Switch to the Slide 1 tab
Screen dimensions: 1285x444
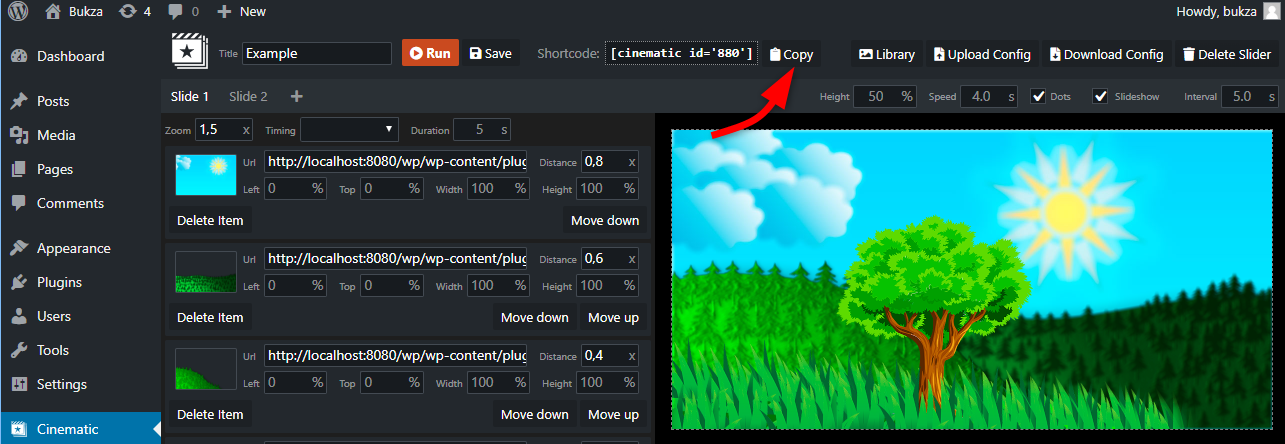point(190,97)
